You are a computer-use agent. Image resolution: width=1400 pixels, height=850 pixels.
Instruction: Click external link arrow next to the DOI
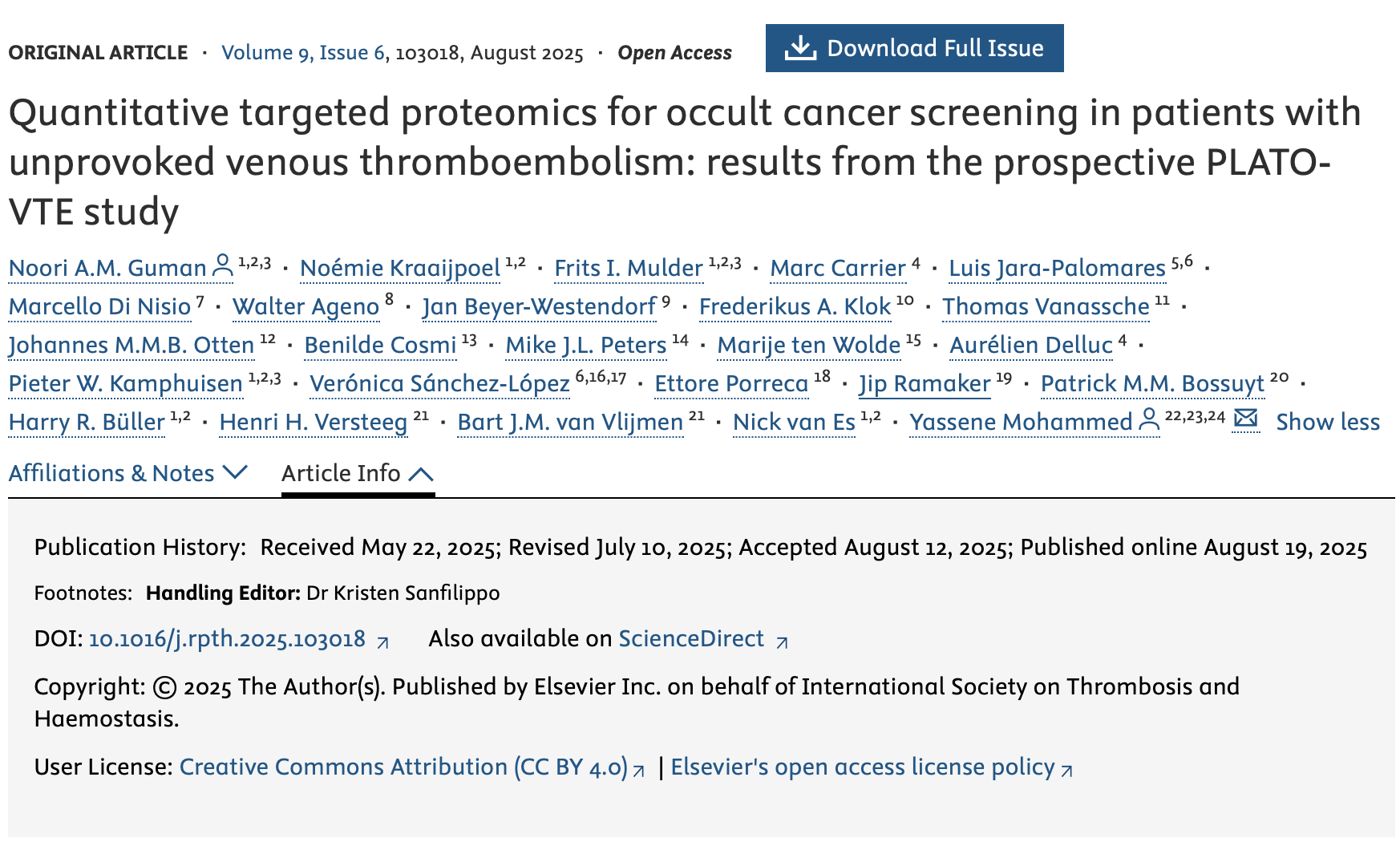(383, 642)
